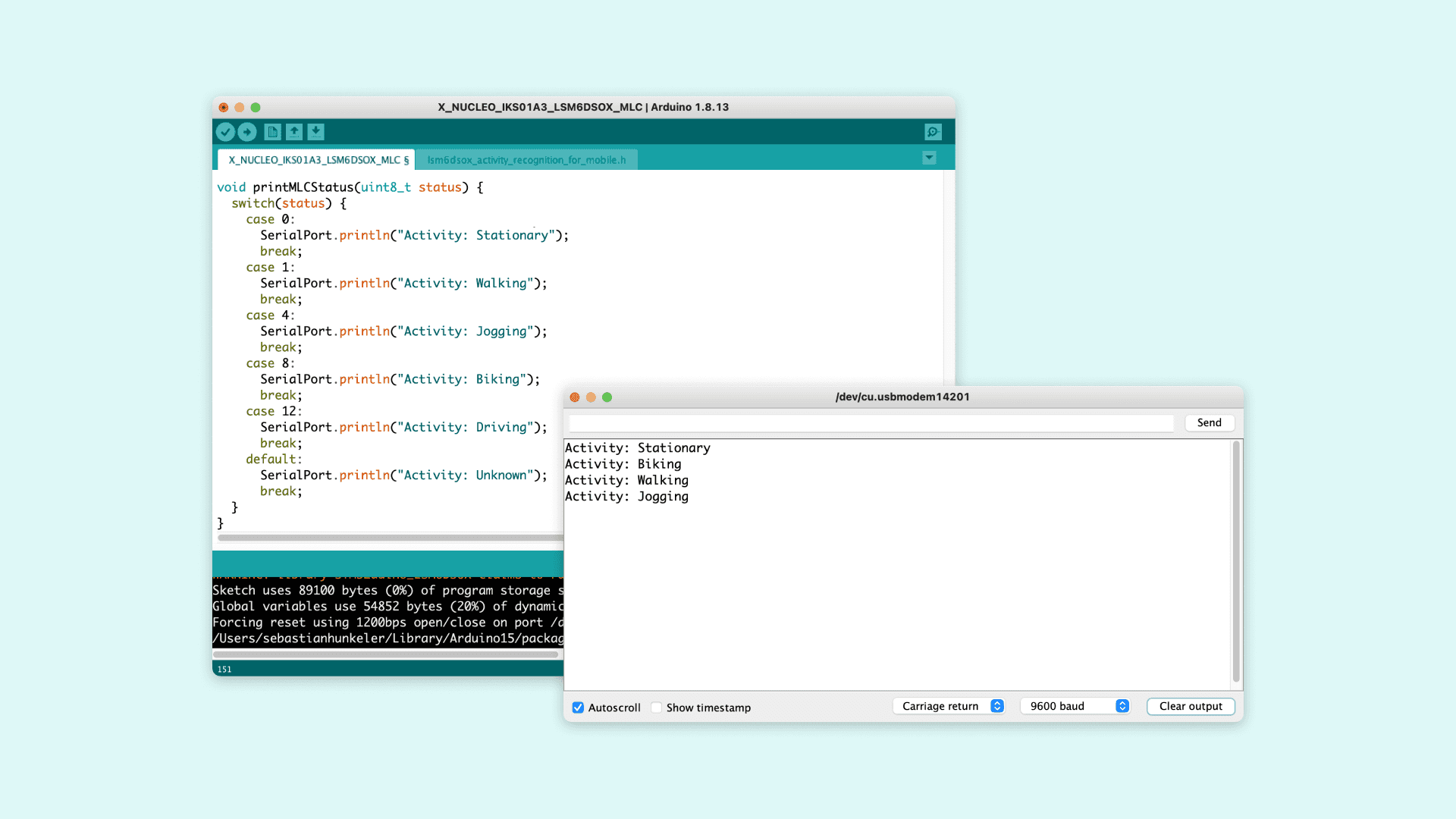Click the serial output vertical scrollbar
This screenshot has height=819, width=1456.
(1236, 561)
